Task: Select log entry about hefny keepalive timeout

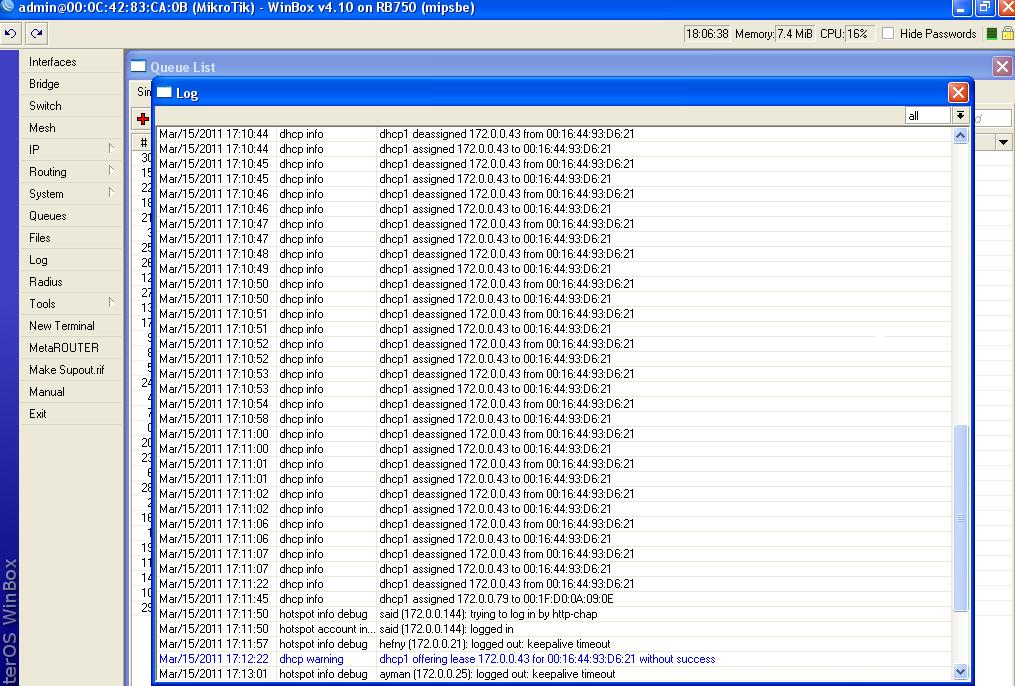Action: 554,644
